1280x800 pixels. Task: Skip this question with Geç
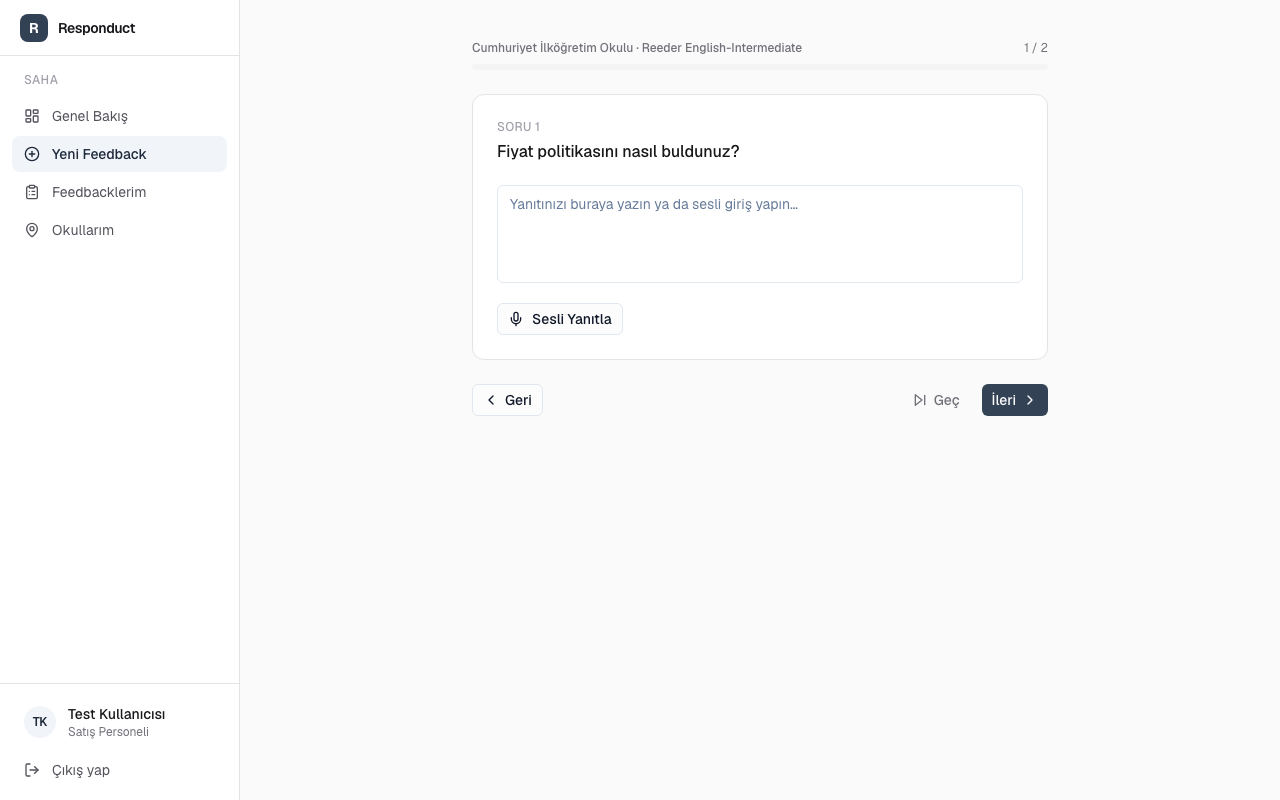coord(936,400)
